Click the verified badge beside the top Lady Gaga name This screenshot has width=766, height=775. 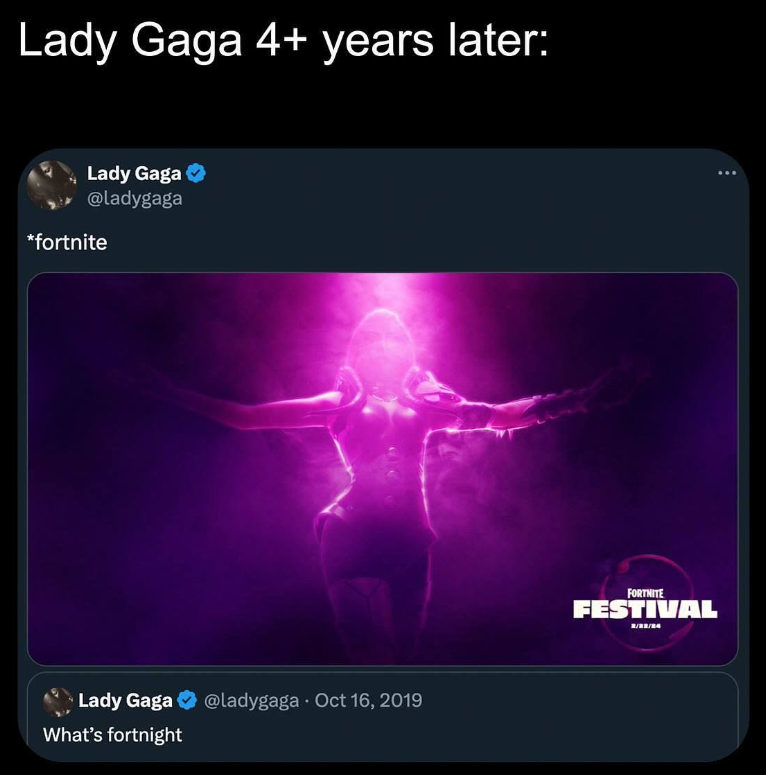click(x=197, y=174)
